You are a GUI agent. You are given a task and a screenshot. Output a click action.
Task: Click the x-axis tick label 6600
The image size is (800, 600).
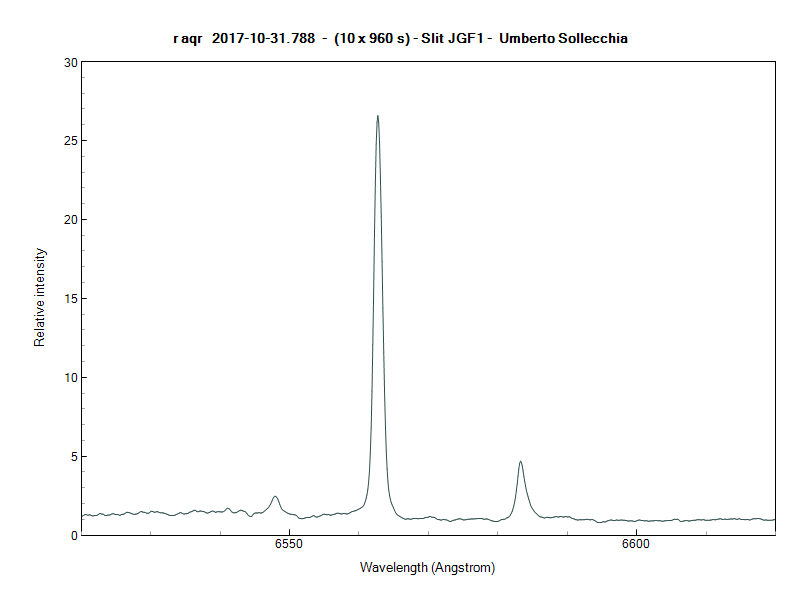click(636, 545)
